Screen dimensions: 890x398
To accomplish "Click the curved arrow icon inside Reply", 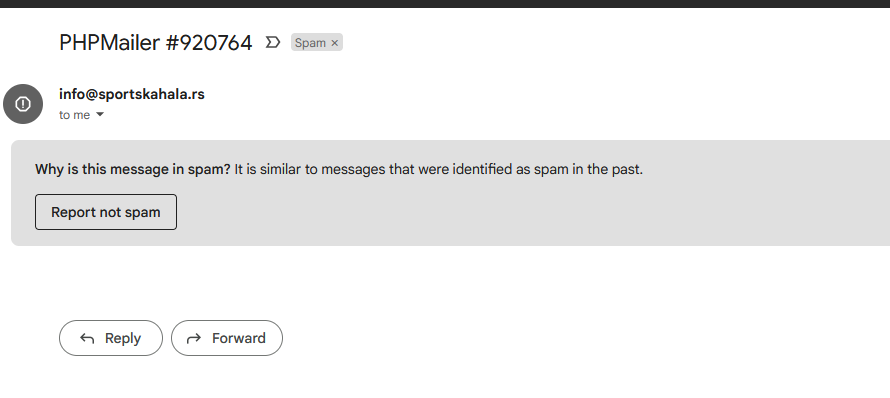I will [x=87, y=338].
